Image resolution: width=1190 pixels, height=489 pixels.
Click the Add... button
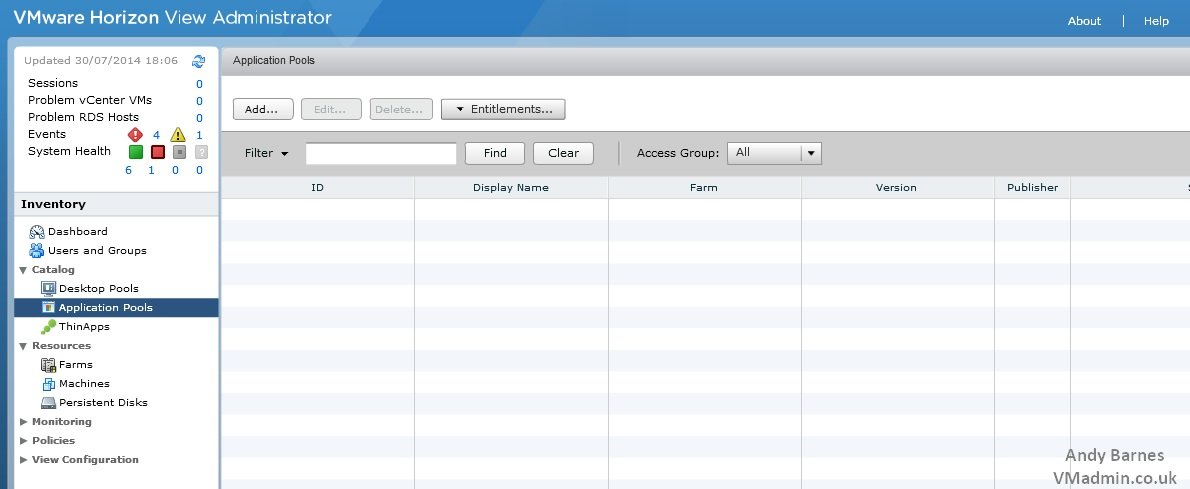(x=262, y=109)
